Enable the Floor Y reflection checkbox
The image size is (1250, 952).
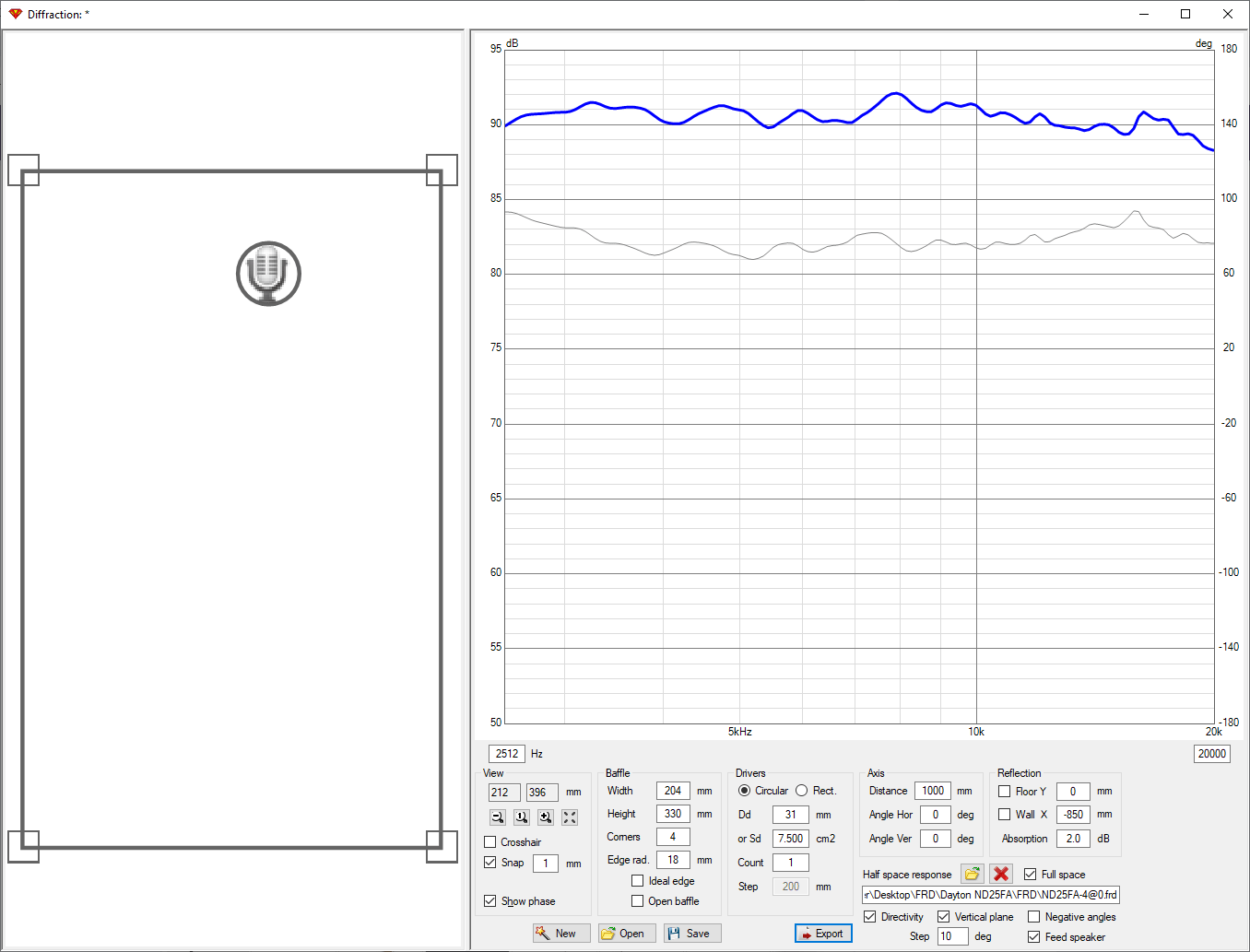pyautogui.click(x=1005, y=792)
